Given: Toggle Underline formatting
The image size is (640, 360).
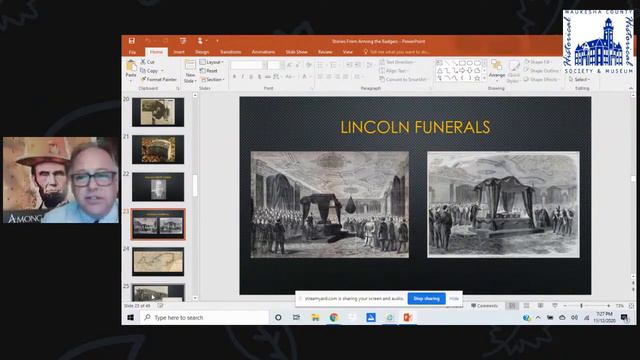Looking at the screenshot, I should tap(251, 77).
